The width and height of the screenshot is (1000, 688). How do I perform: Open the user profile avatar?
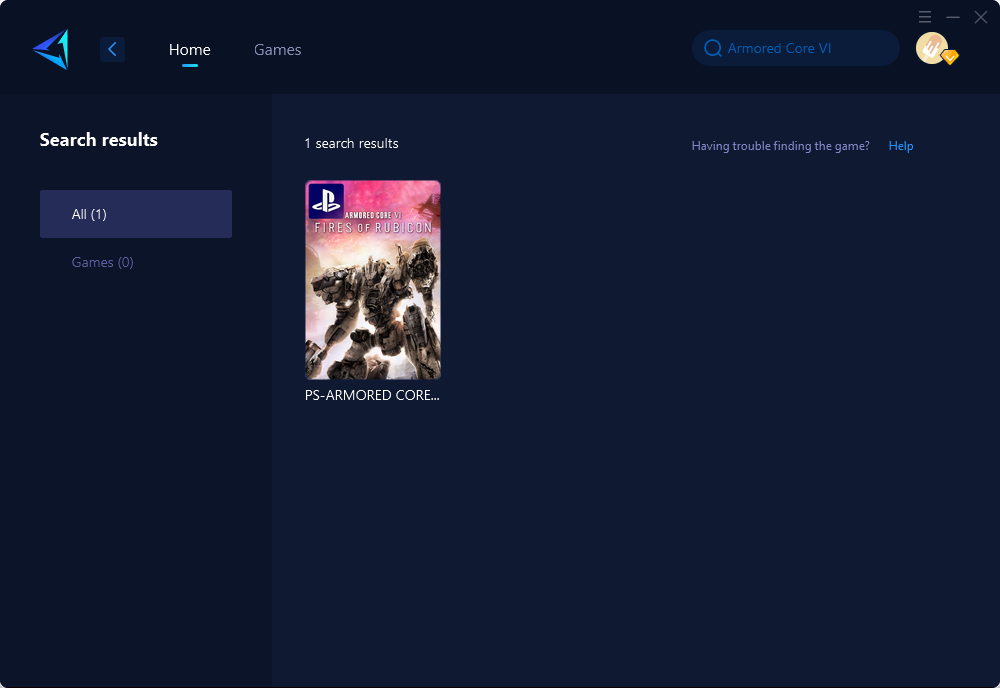[x=932, y=48]
